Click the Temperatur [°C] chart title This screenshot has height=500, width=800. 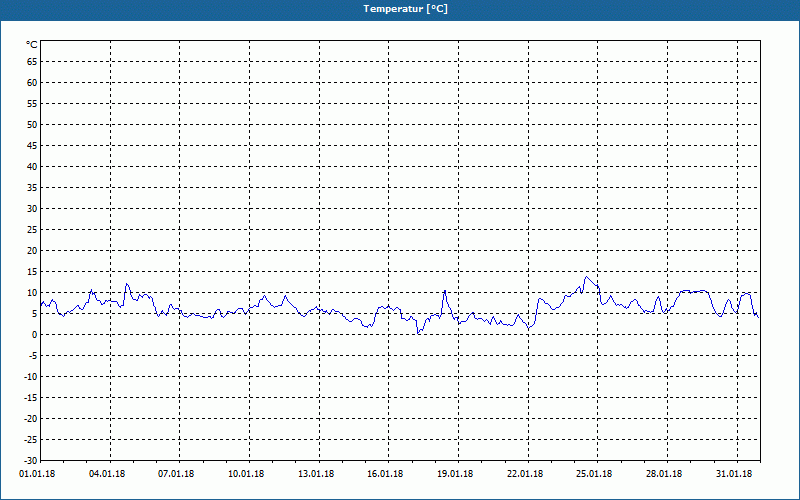406,9
